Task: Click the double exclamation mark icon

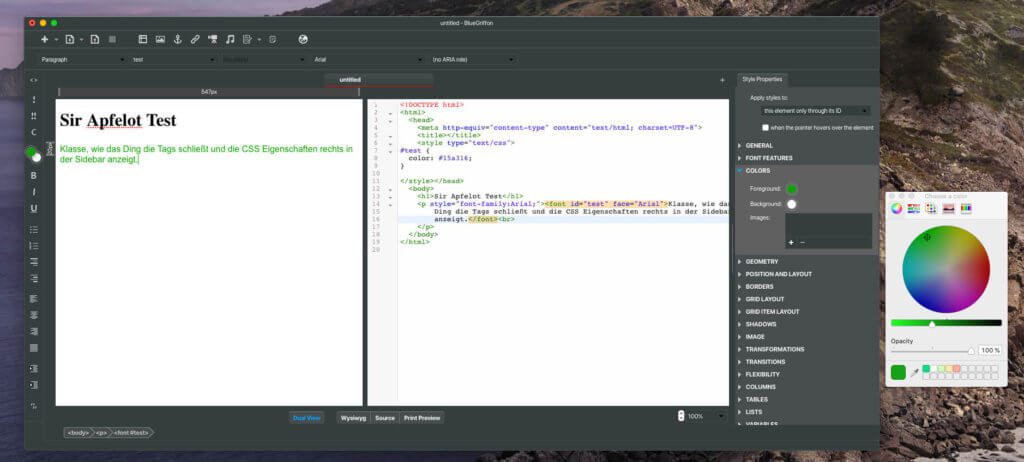Action: tap(34, 116)
